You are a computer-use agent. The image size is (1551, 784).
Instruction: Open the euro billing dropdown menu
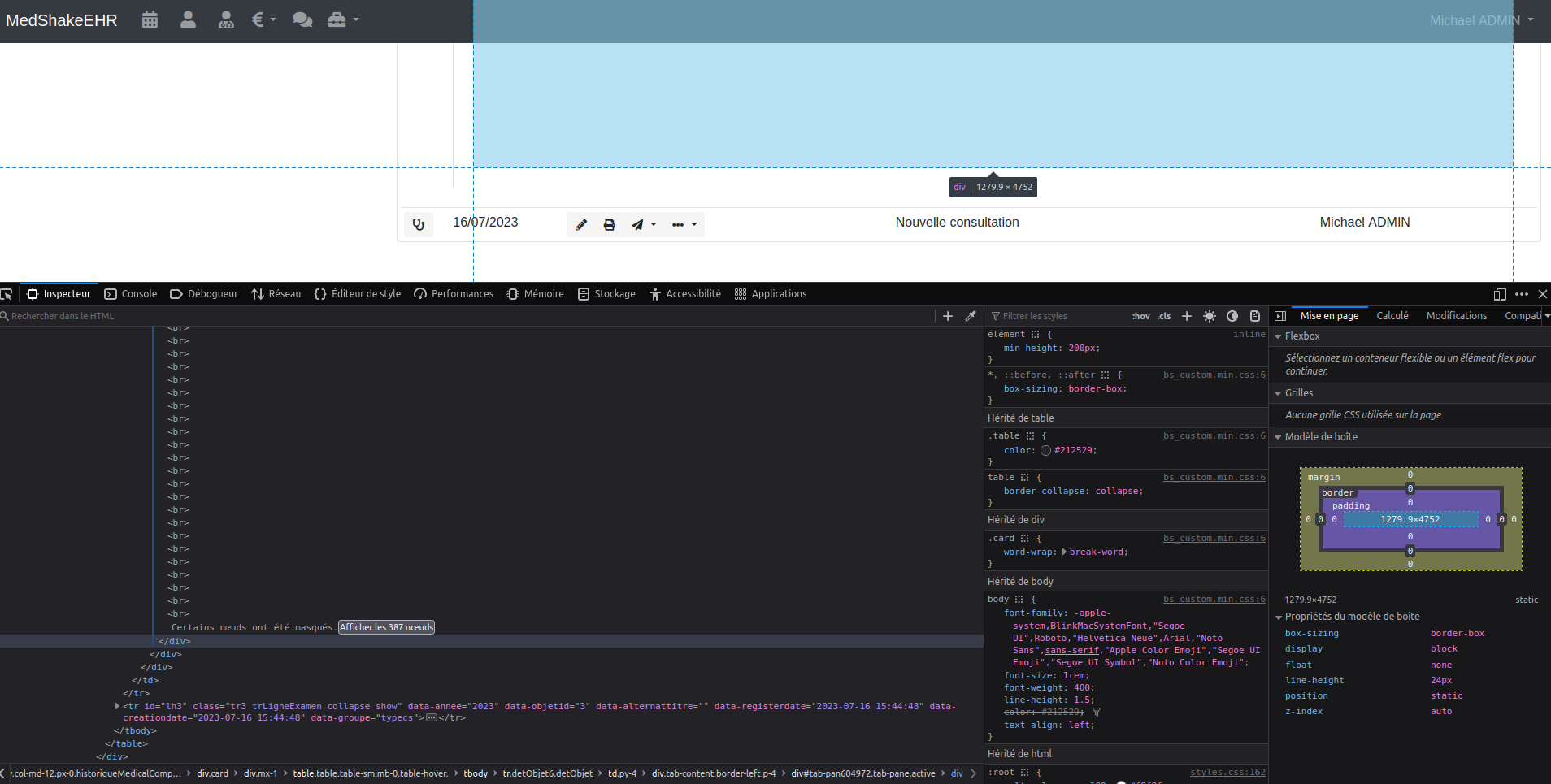pyautogui.click(x=263, y=20)
